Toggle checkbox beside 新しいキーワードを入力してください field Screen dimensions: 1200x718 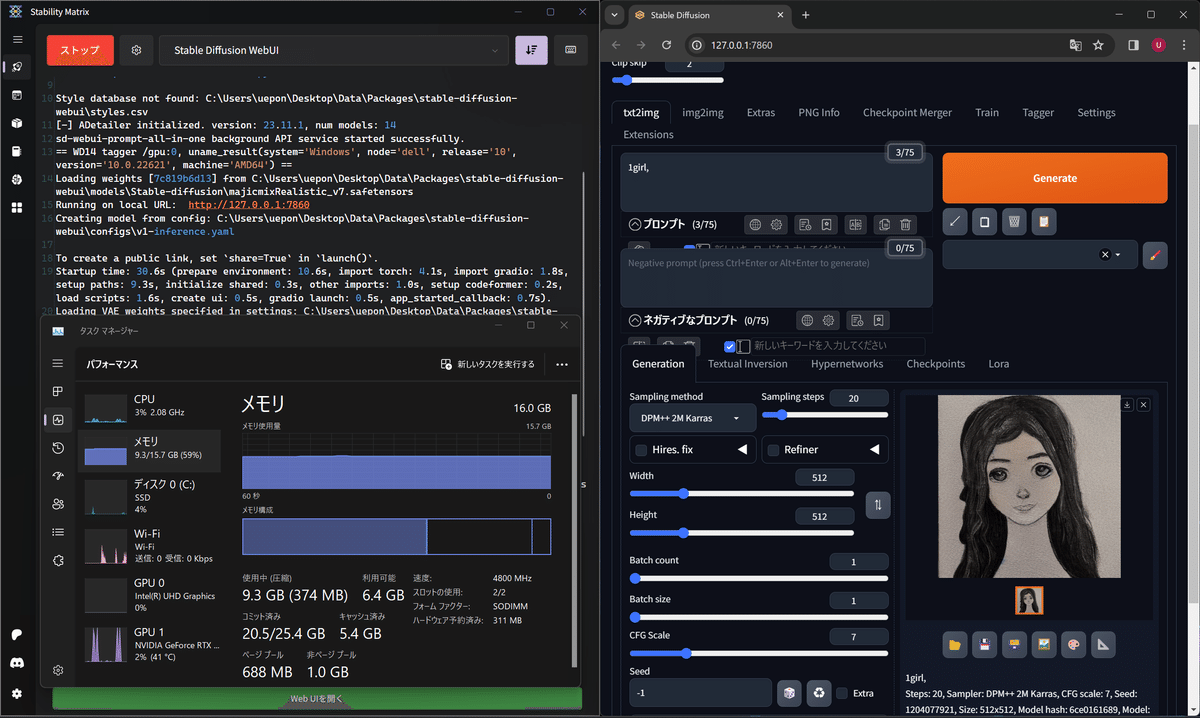(x=730, y=346)
